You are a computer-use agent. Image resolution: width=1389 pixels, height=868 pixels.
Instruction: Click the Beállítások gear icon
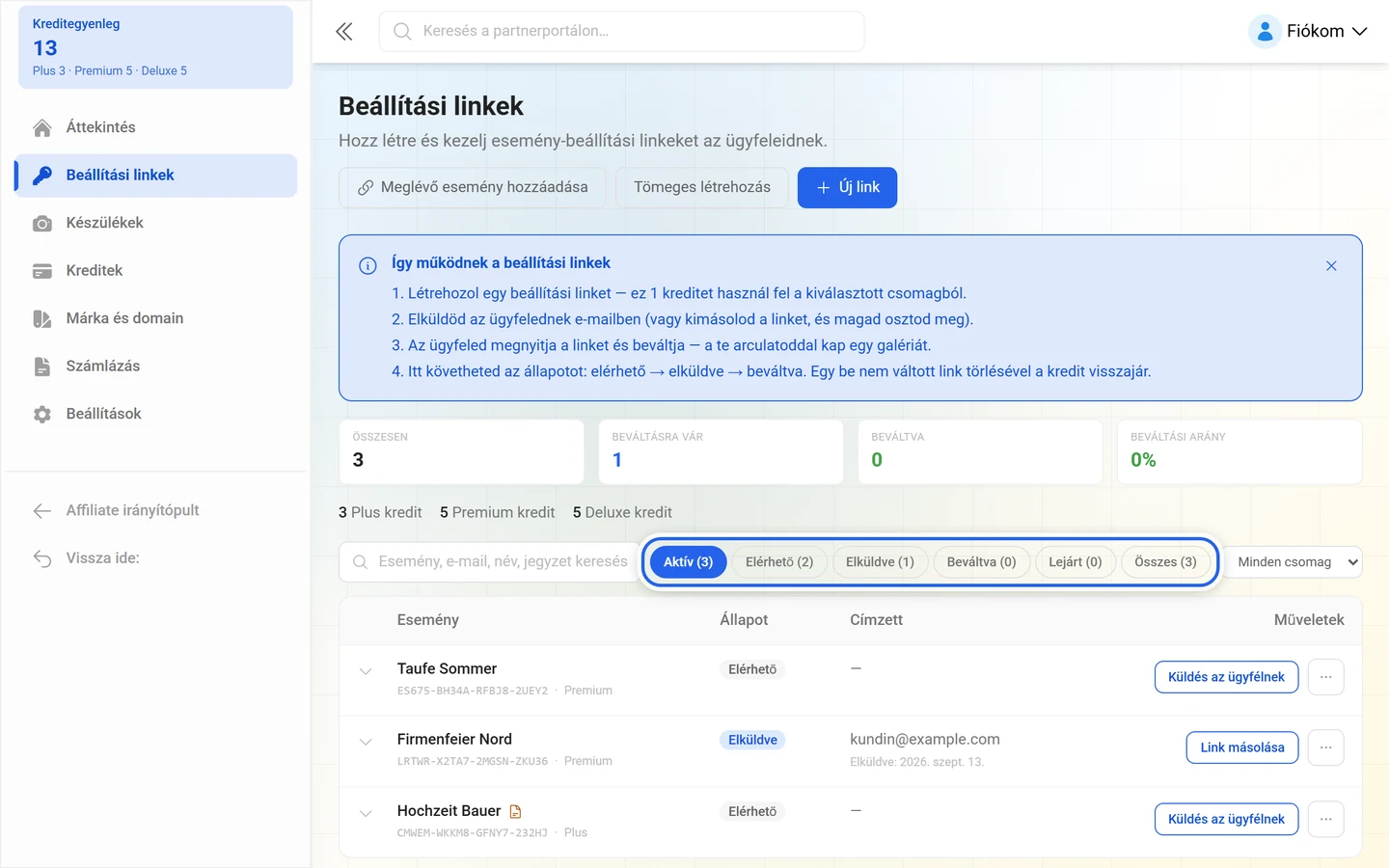42,415
